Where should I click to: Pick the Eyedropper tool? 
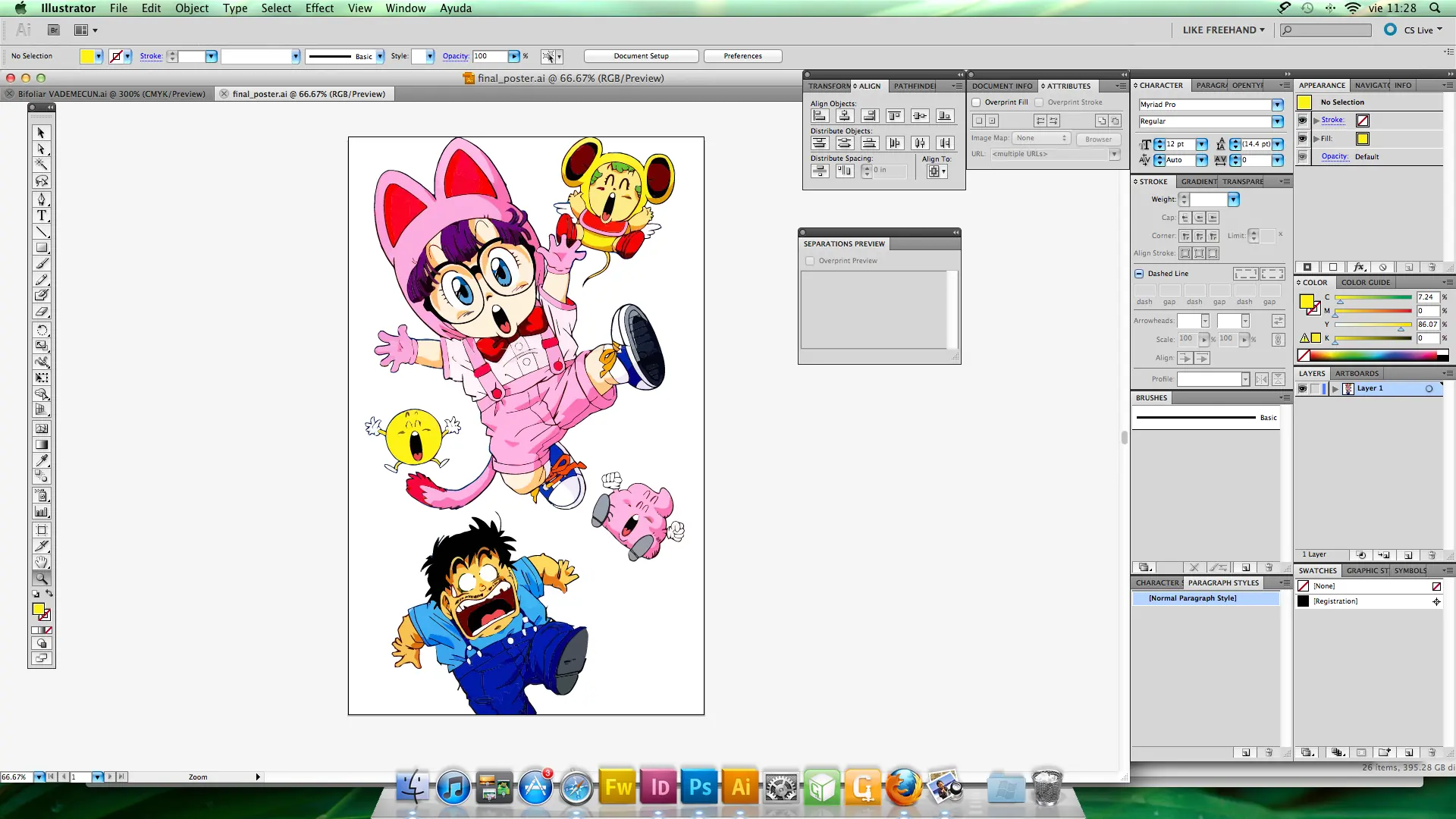42,460
